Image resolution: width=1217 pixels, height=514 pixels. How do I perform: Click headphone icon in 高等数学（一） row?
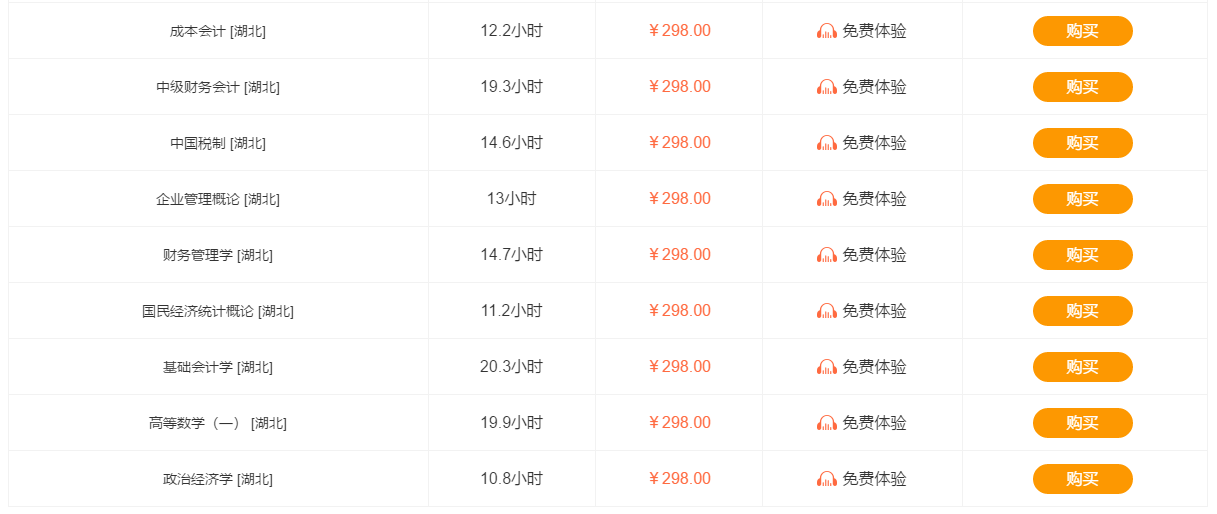pos(827,423)
